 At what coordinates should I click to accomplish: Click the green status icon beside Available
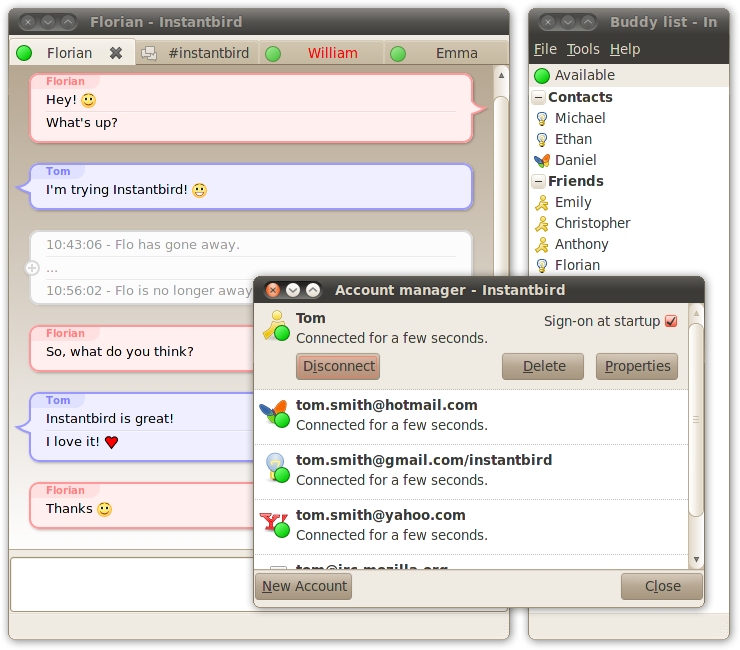[541, 75]
